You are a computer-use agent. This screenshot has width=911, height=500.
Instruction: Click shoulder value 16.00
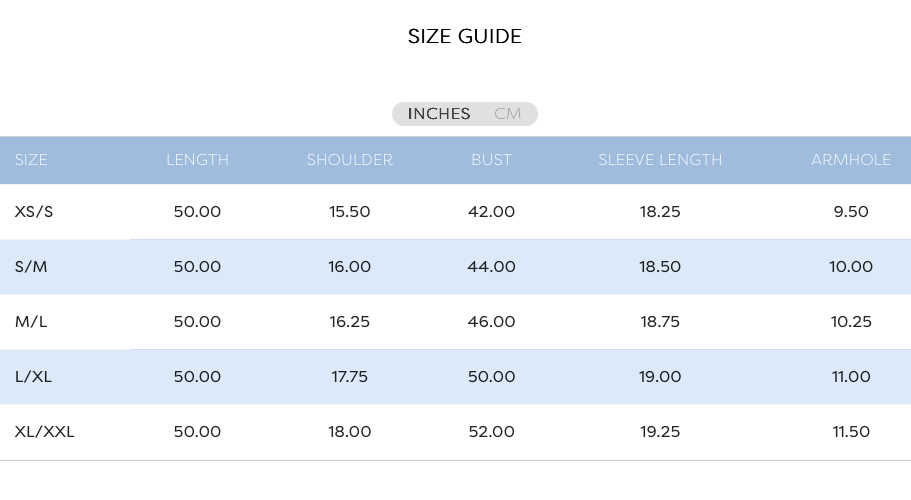pyautogui.click(x=350, y=267)
